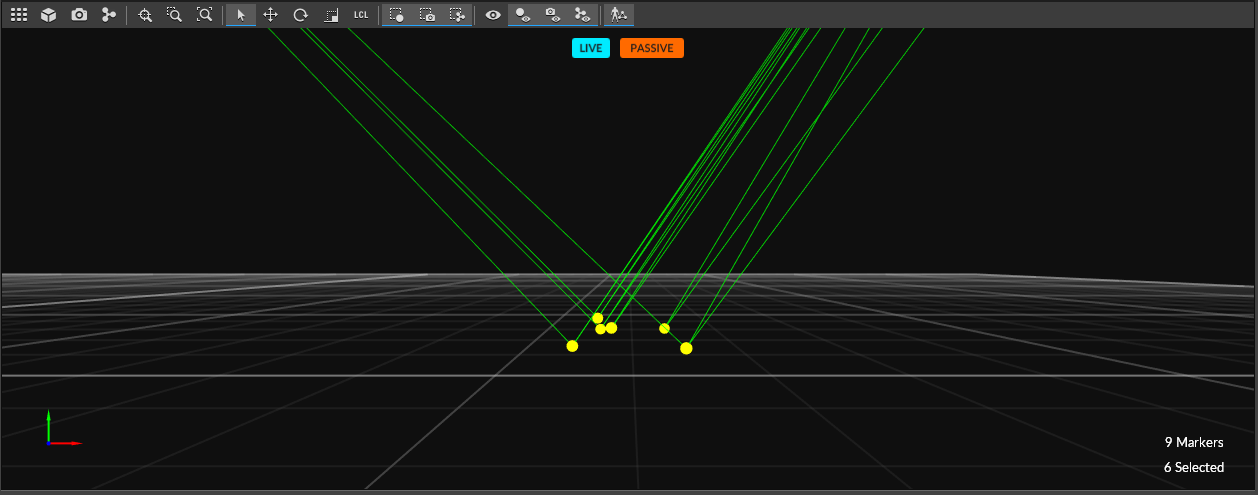Image resolution: width=1258 pixels, height=495 pixels.
Task: Select zoom to fit with crosshair magnifier
Action: [145, 15]
